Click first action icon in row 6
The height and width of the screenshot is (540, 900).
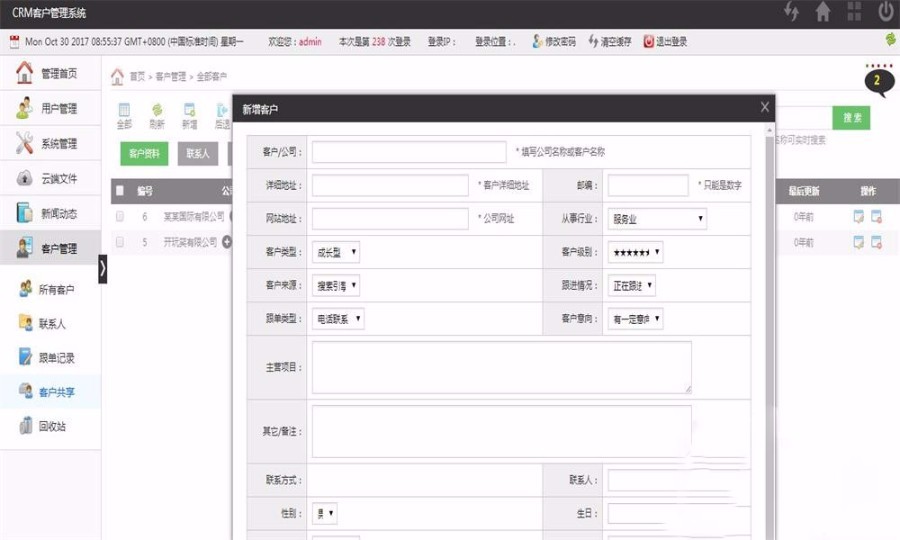(x=859, y=216)
